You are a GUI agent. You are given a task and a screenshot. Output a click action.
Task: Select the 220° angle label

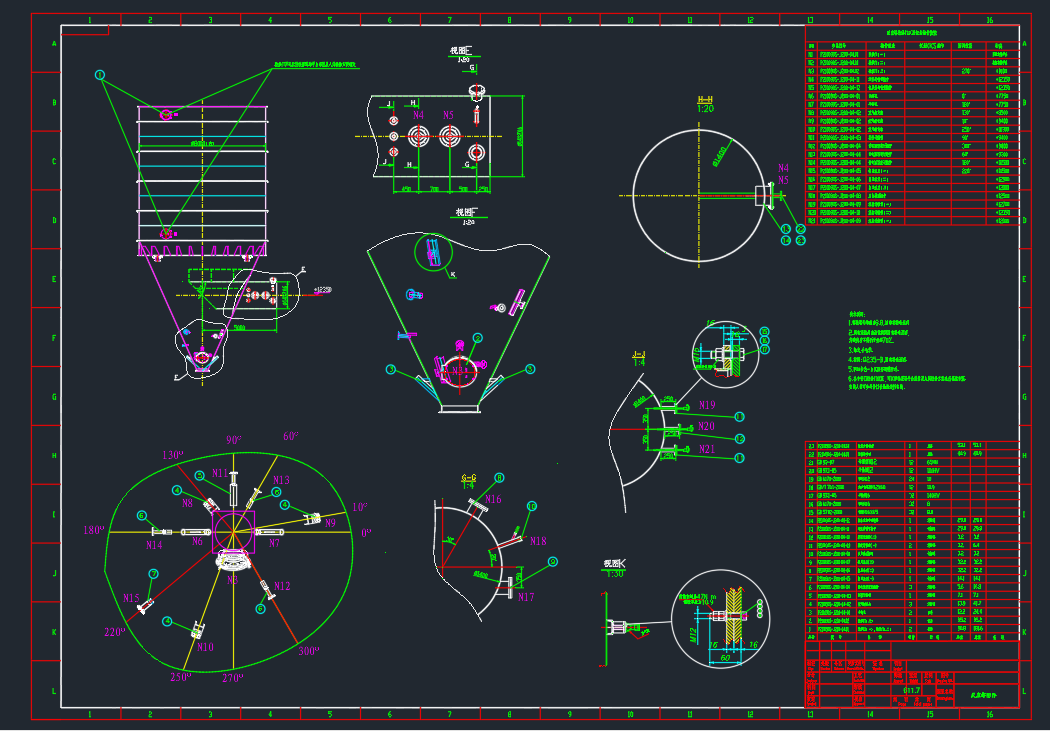pyautogui.click(x=114, y=631)
